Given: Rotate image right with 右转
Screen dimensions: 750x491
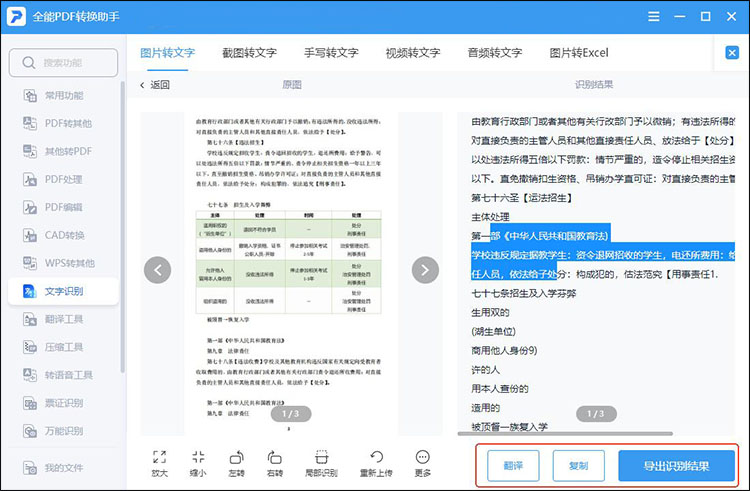Looking at the screenshot, I should [275, 456].
